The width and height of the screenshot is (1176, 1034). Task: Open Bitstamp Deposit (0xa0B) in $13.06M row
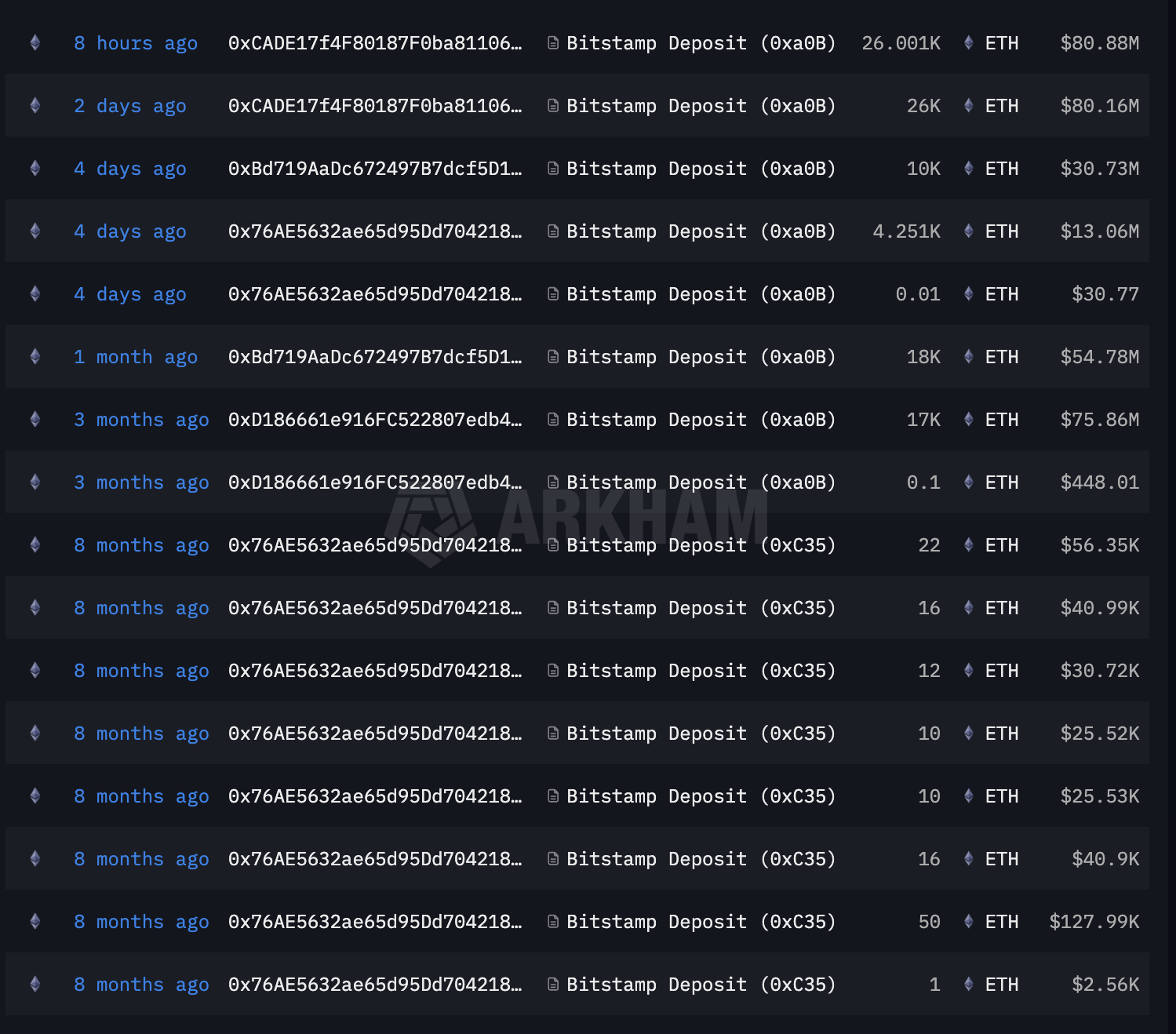[x=701, y=231]
